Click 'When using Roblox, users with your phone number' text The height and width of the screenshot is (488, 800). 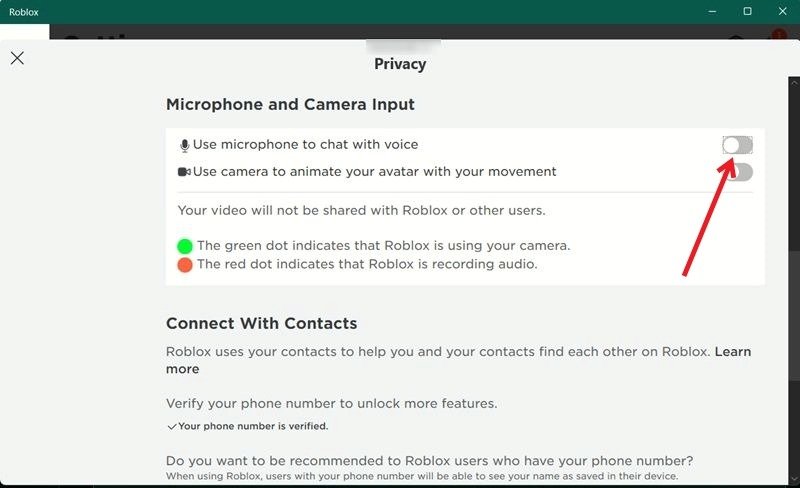click(x=422, y=476)
